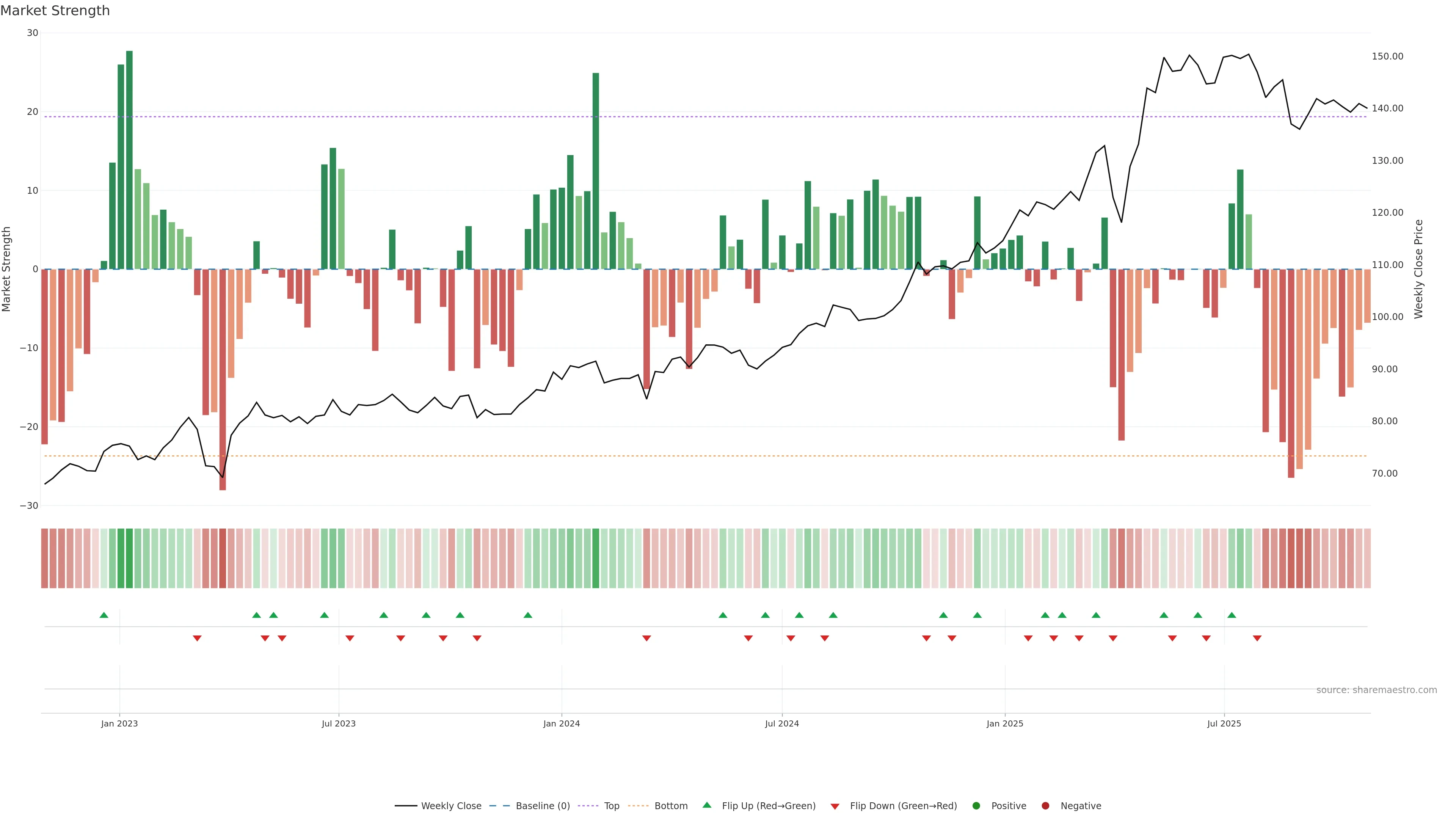
Task: Click the red Flip Down triangle legend icon
Action: 835,806
